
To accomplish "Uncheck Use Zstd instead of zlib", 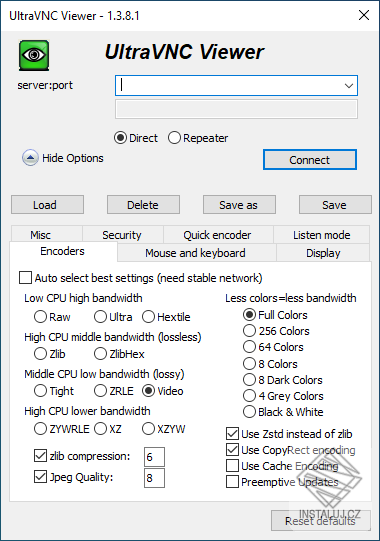I will pyautogui.click(x=232, y=434).
